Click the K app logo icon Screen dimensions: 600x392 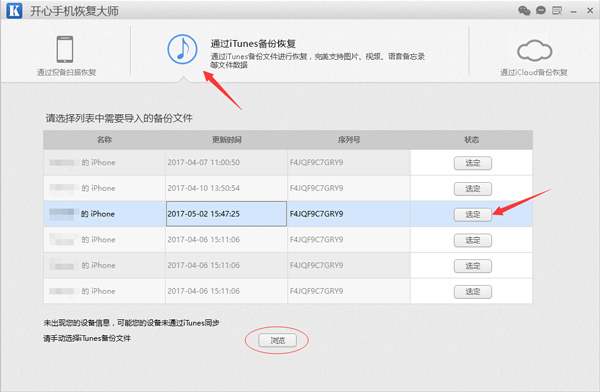coord(14,10)
